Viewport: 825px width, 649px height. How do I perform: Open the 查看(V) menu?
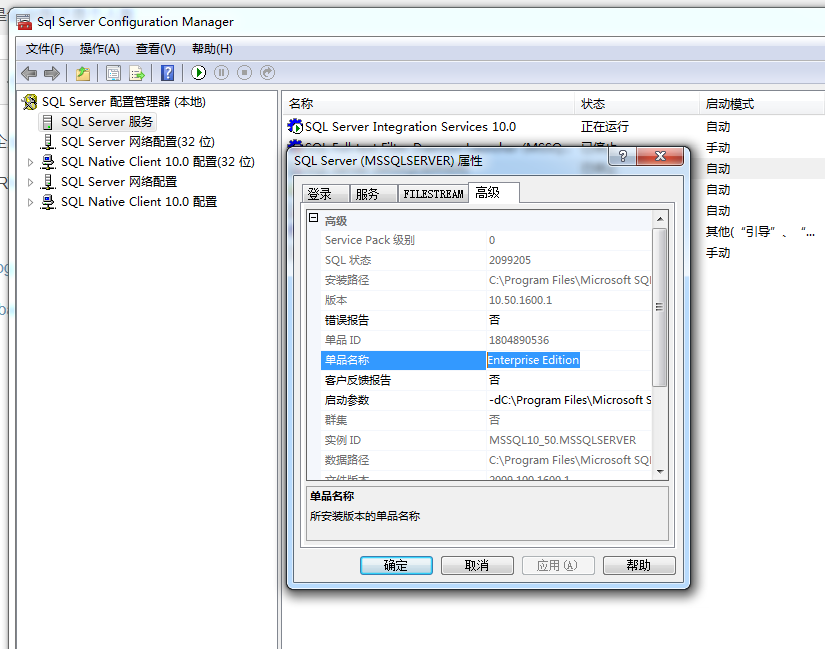(154, 48)
